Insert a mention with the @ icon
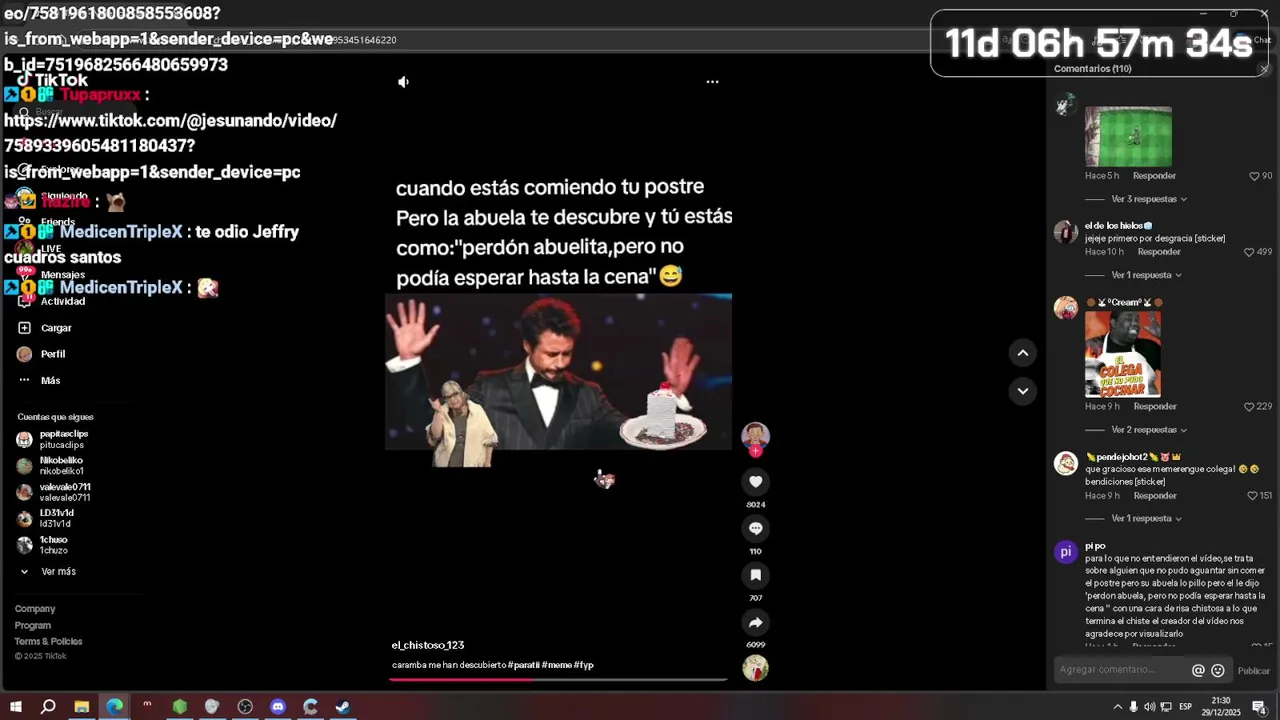This screenshot has width=1280, height=720. tap(1198, 671)
